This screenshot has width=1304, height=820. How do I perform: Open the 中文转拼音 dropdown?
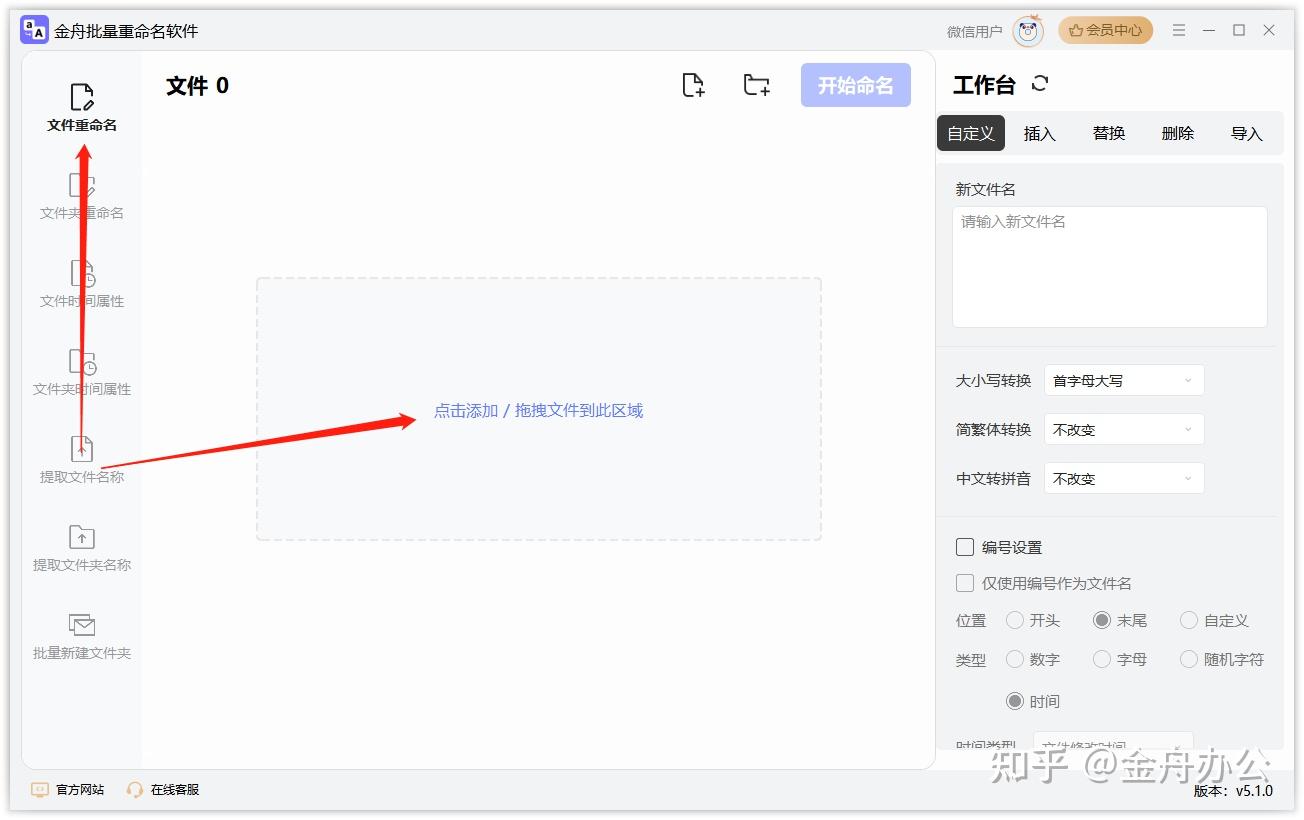coord(1123,478)
